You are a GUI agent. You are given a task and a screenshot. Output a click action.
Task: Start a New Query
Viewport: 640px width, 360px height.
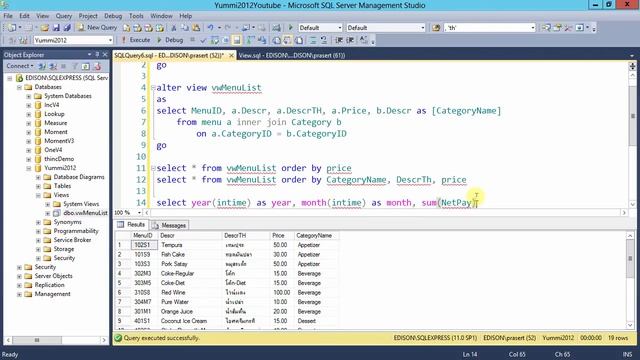click(x=97, y=27)
